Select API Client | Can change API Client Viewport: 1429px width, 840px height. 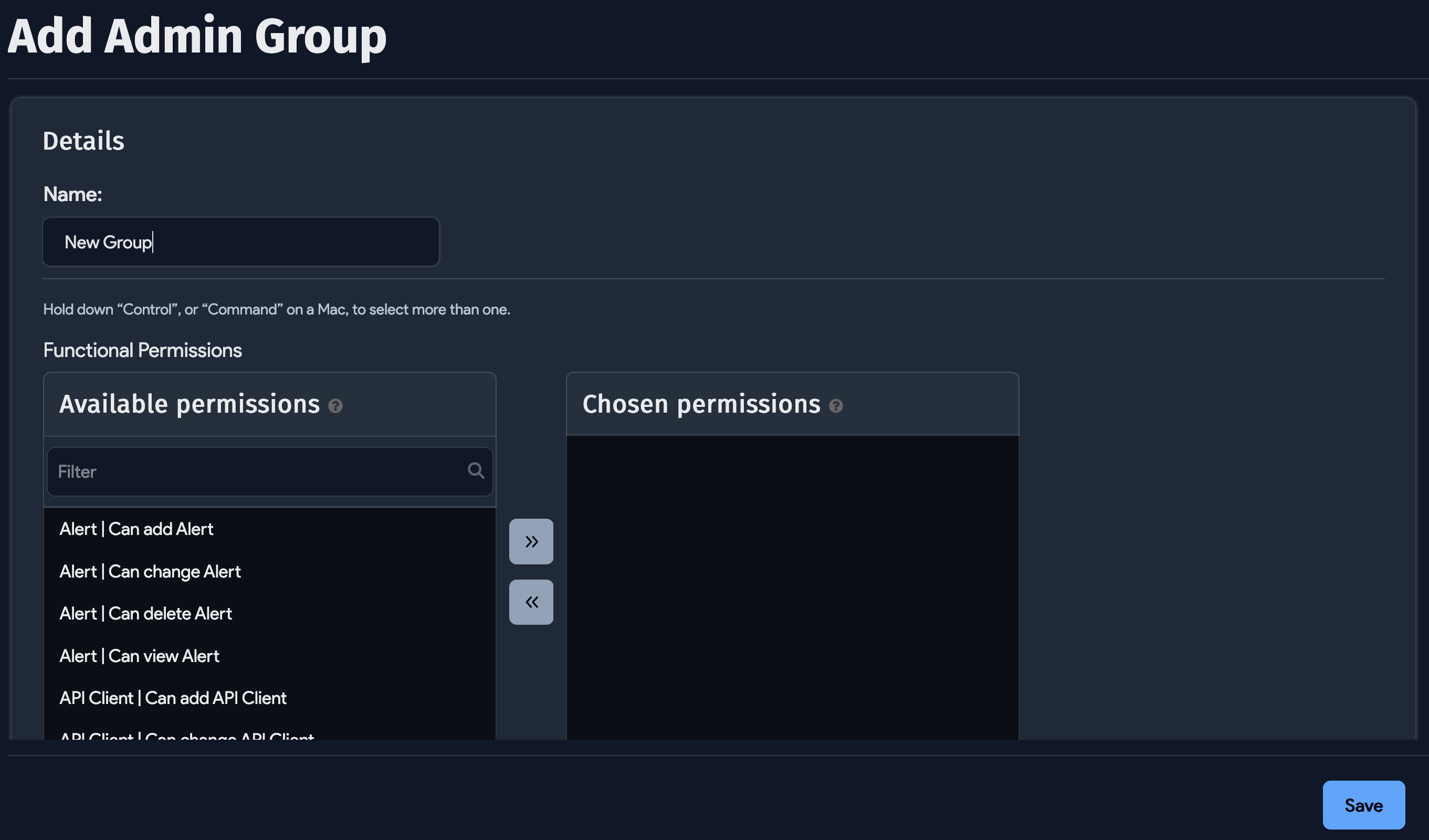(x=187, y=736)
